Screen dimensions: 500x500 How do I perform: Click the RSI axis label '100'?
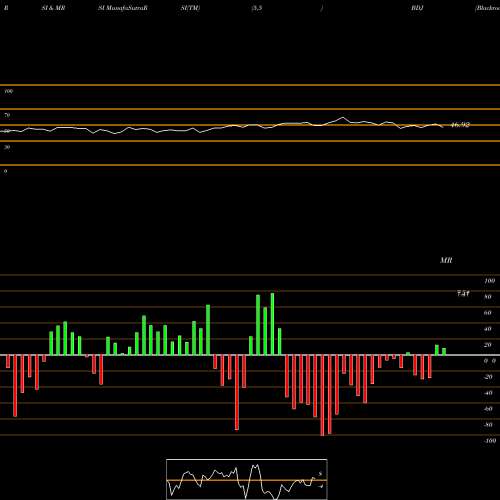(9, 91)
